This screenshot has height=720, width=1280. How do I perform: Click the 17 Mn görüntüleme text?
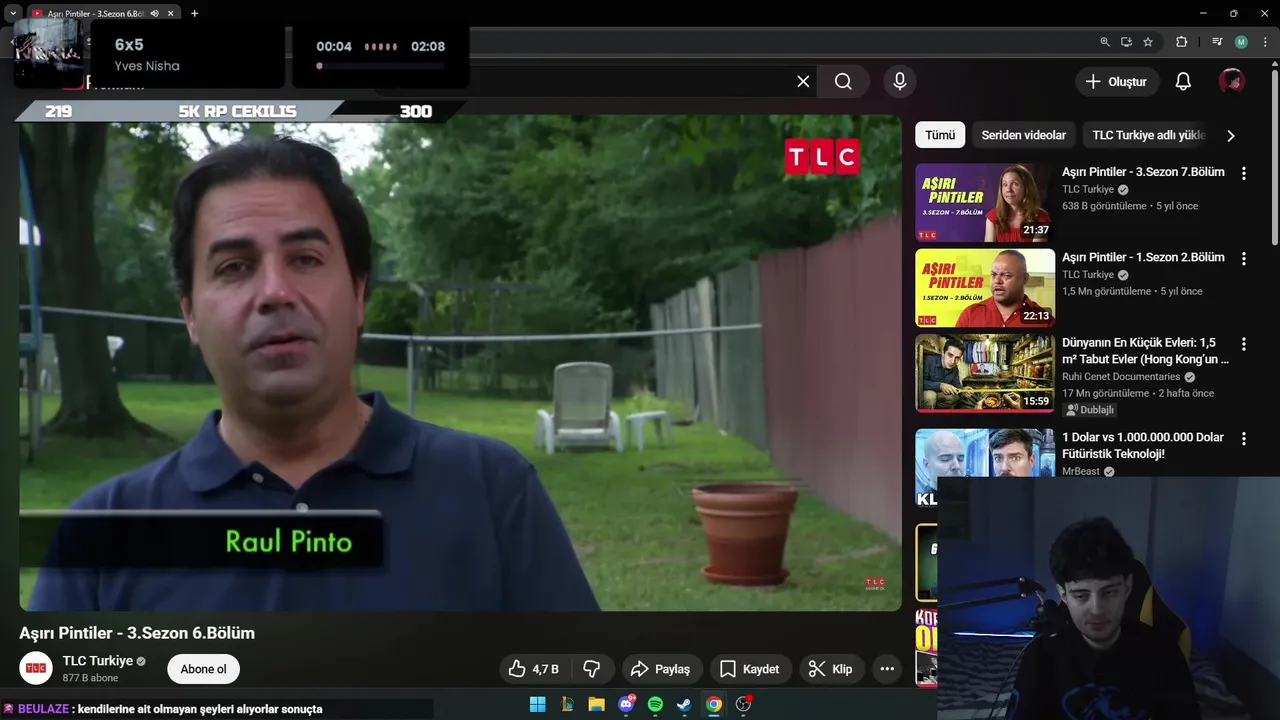[x=1105, y=393]
